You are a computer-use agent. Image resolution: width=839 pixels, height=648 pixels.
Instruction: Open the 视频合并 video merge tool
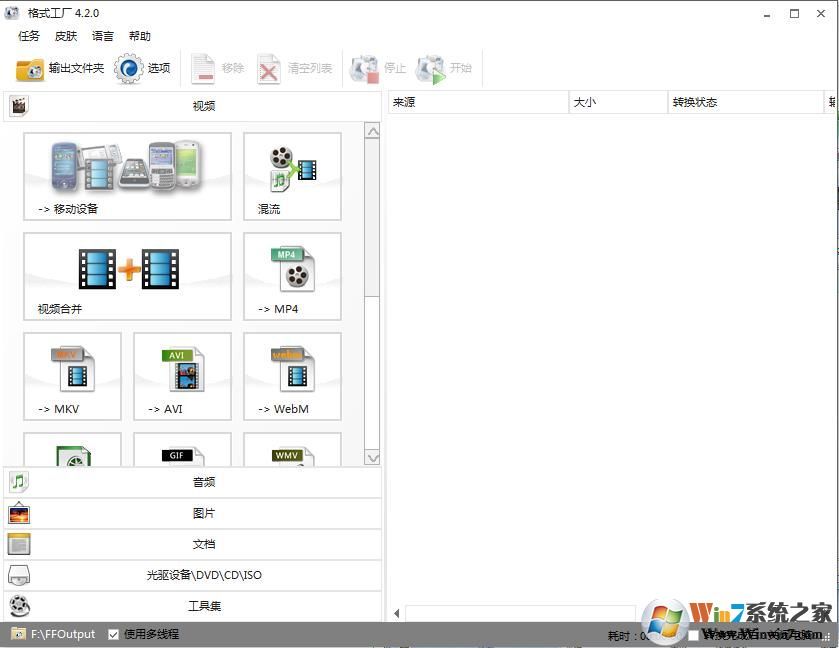pos(127,276)
